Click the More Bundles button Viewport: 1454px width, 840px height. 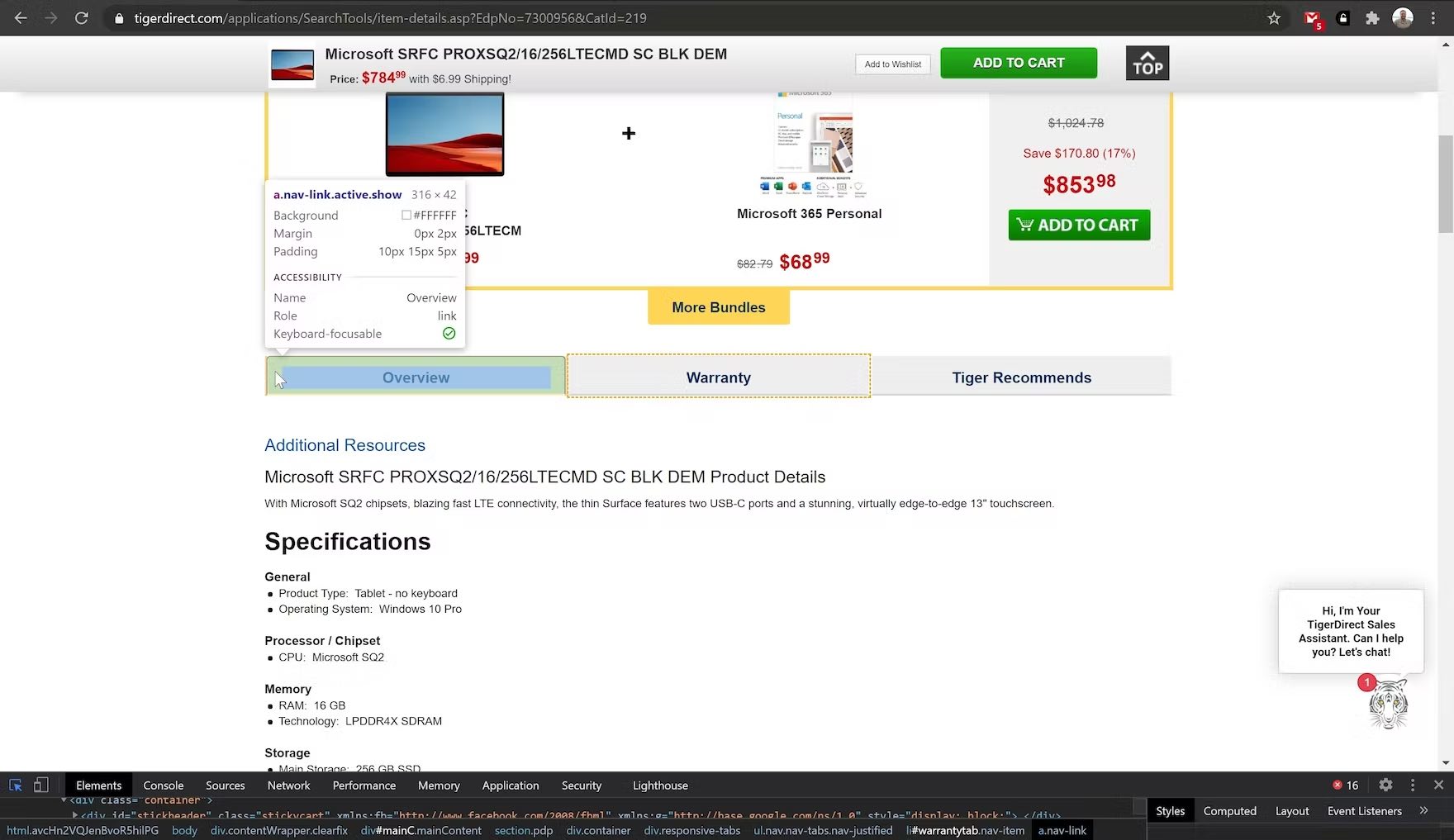pos(718,307)
